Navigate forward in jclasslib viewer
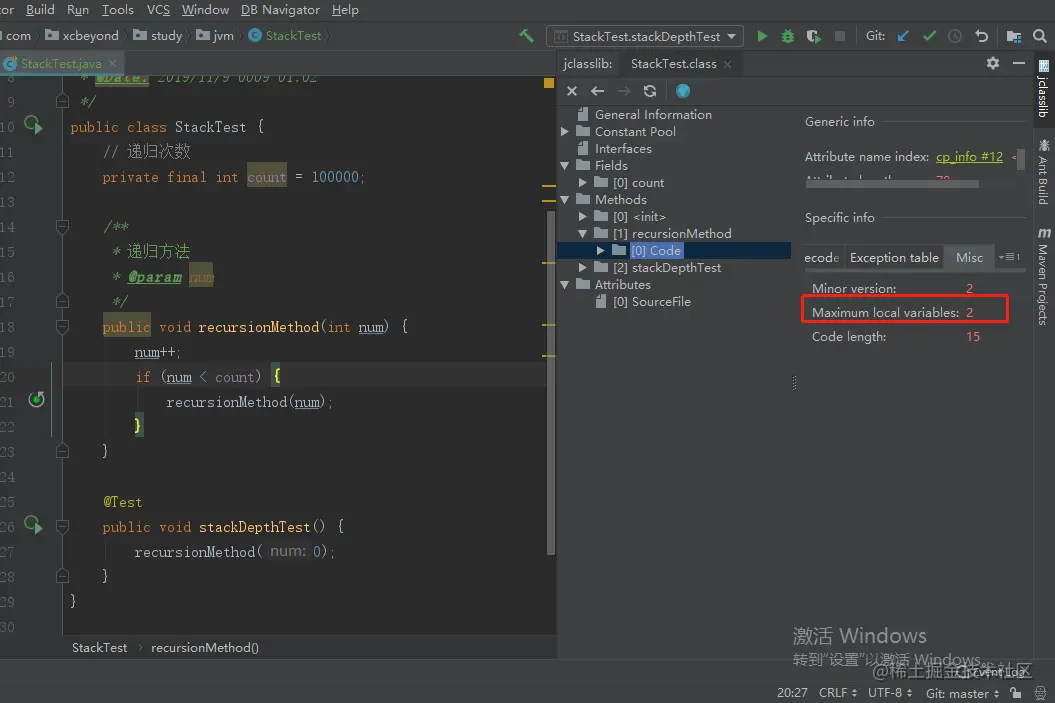Image resolution: width=1055 pixels, height=703 pixels. click(624, 91)
